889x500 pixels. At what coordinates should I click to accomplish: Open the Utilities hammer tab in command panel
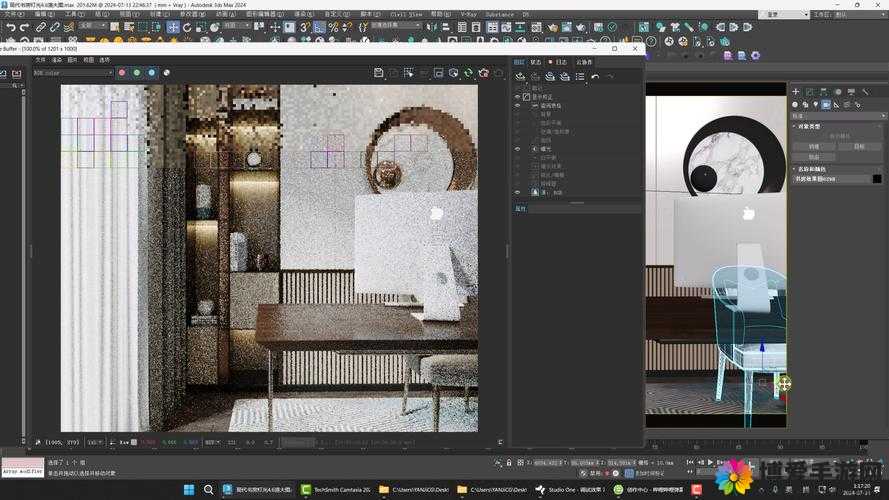coord(865,91)
